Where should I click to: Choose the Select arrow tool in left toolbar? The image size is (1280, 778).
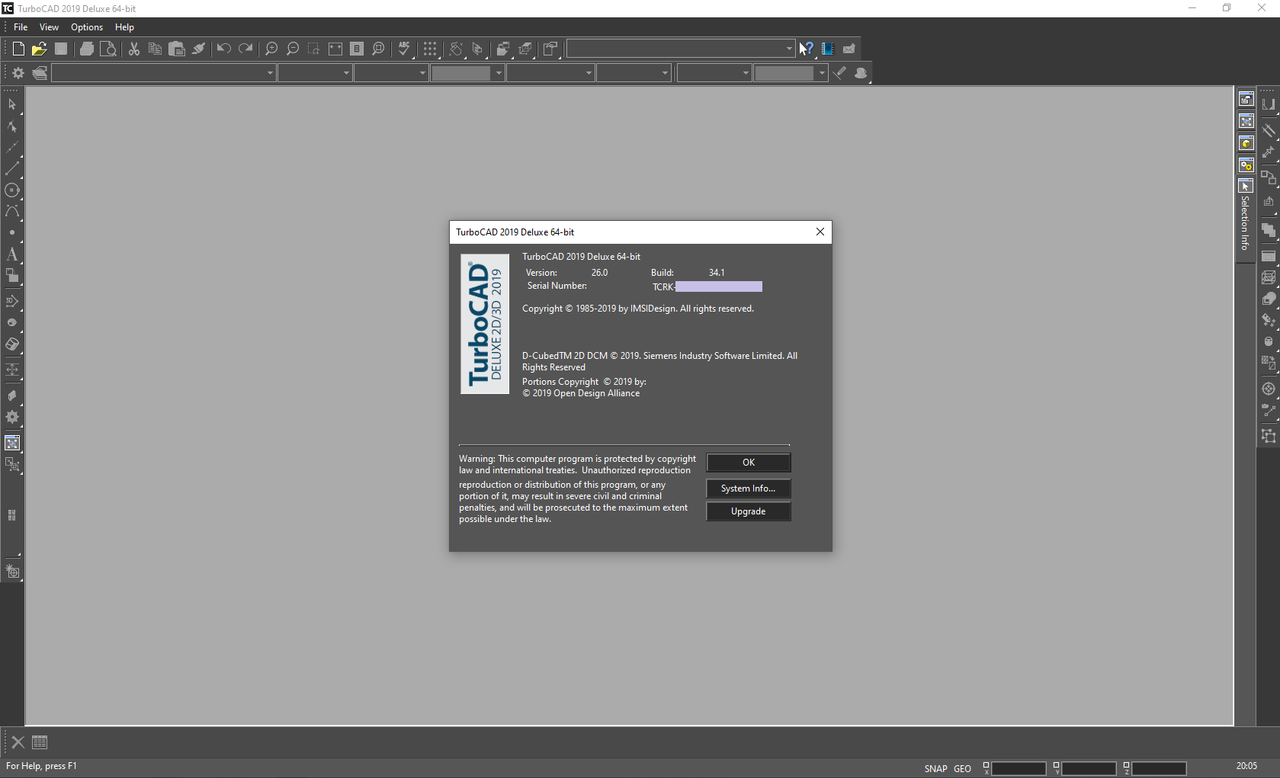pos(12,104)
